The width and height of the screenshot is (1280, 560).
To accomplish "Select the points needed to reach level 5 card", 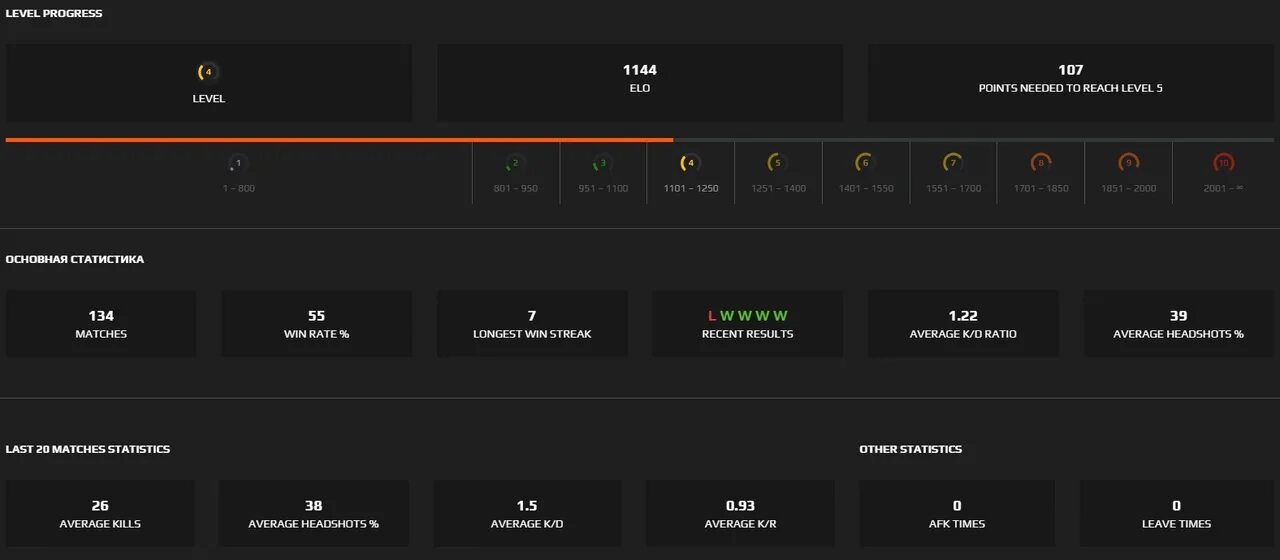I will click(x=1071, y=83).
